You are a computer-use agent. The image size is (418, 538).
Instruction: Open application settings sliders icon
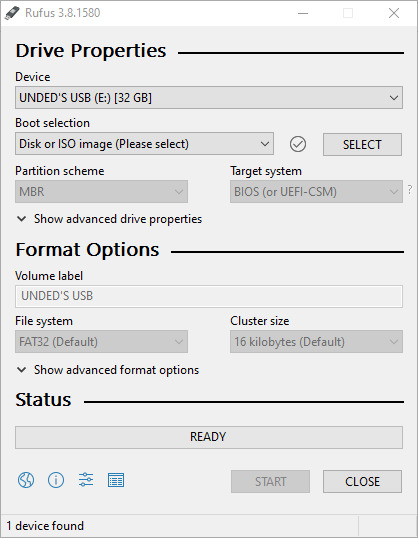click(x=86, y=480)
